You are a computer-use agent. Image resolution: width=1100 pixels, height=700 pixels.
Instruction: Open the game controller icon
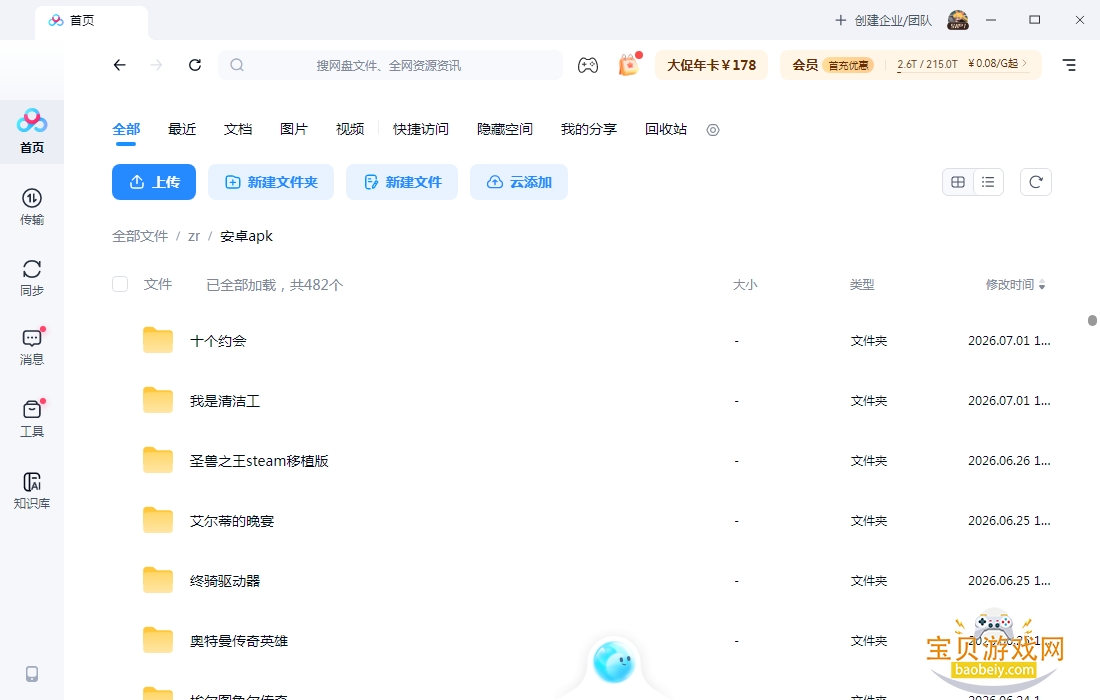pos(588,65)
